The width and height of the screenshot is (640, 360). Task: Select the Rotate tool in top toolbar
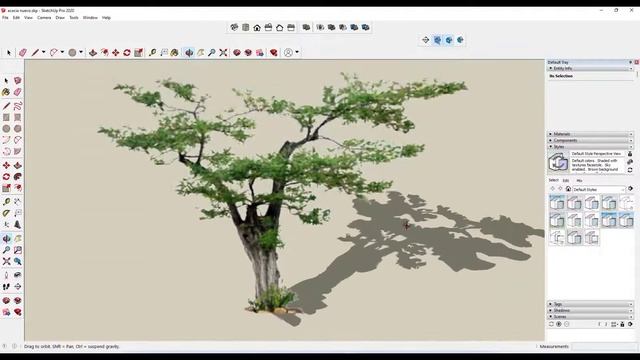point(127,53)
